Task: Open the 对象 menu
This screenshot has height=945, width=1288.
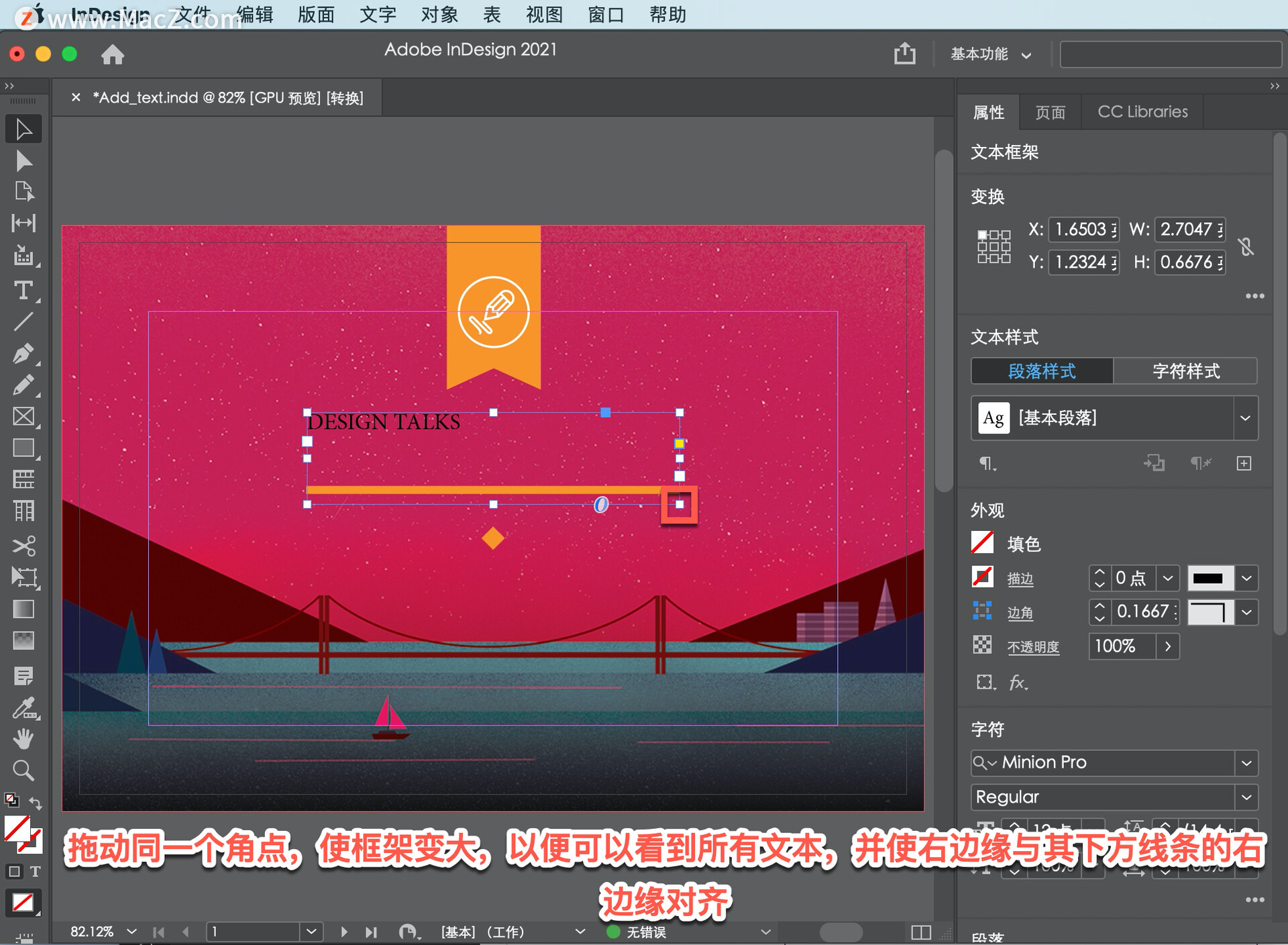Action: pyautogui.click(x=439, y=14)
